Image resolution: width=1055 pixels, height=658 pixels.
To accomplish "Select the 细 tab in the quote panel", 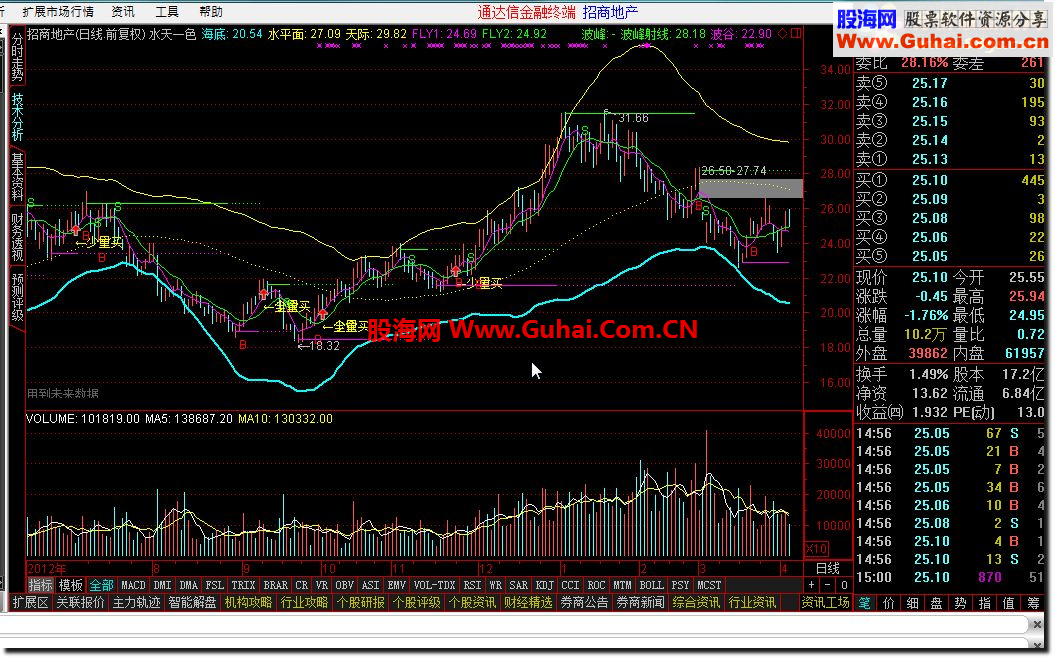I will point(912,604).
